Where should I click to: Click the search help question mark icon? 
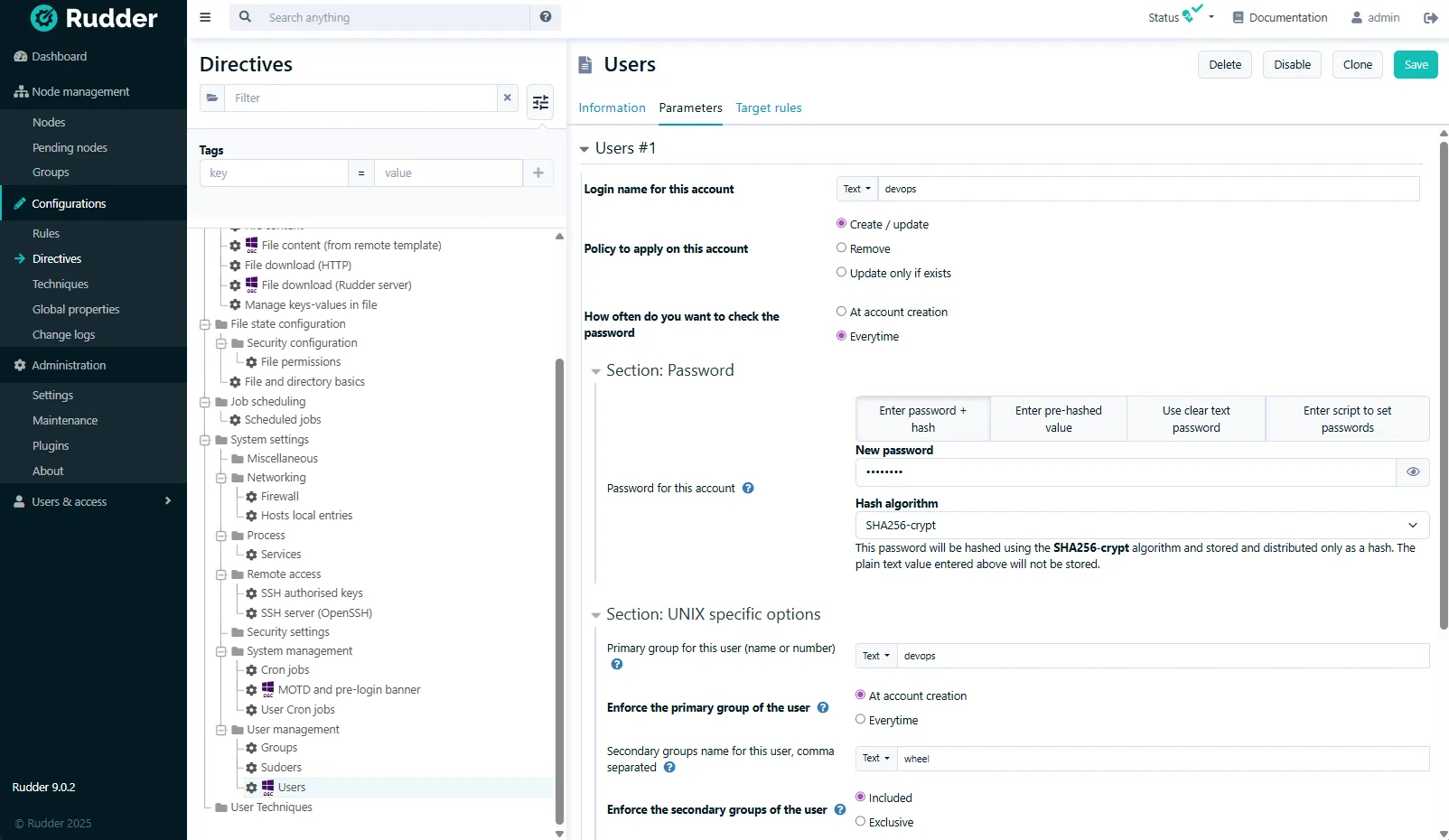(x=545, y=17)
